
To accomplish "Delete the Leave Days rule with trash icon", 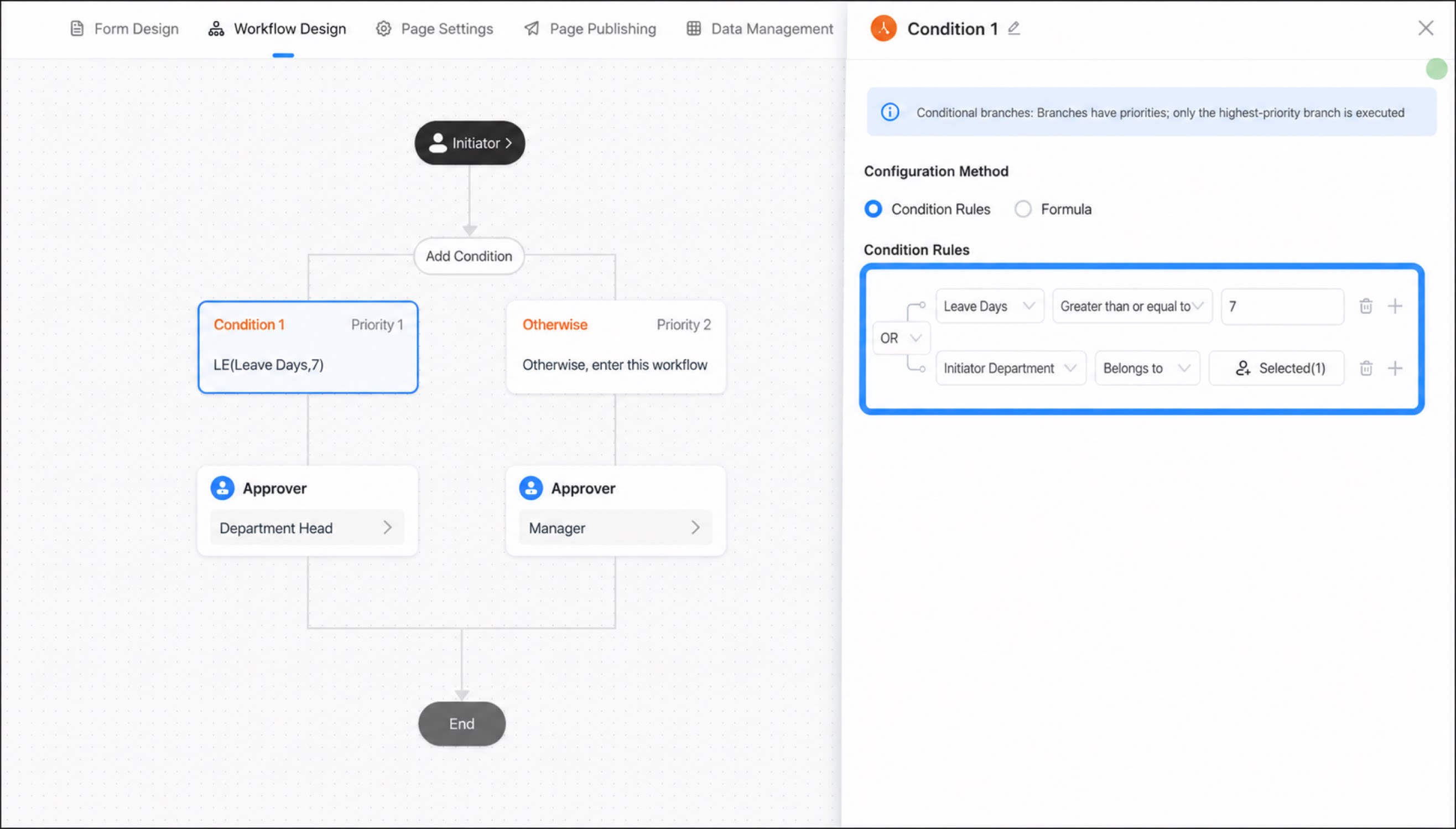I will tap(1365, 307).
